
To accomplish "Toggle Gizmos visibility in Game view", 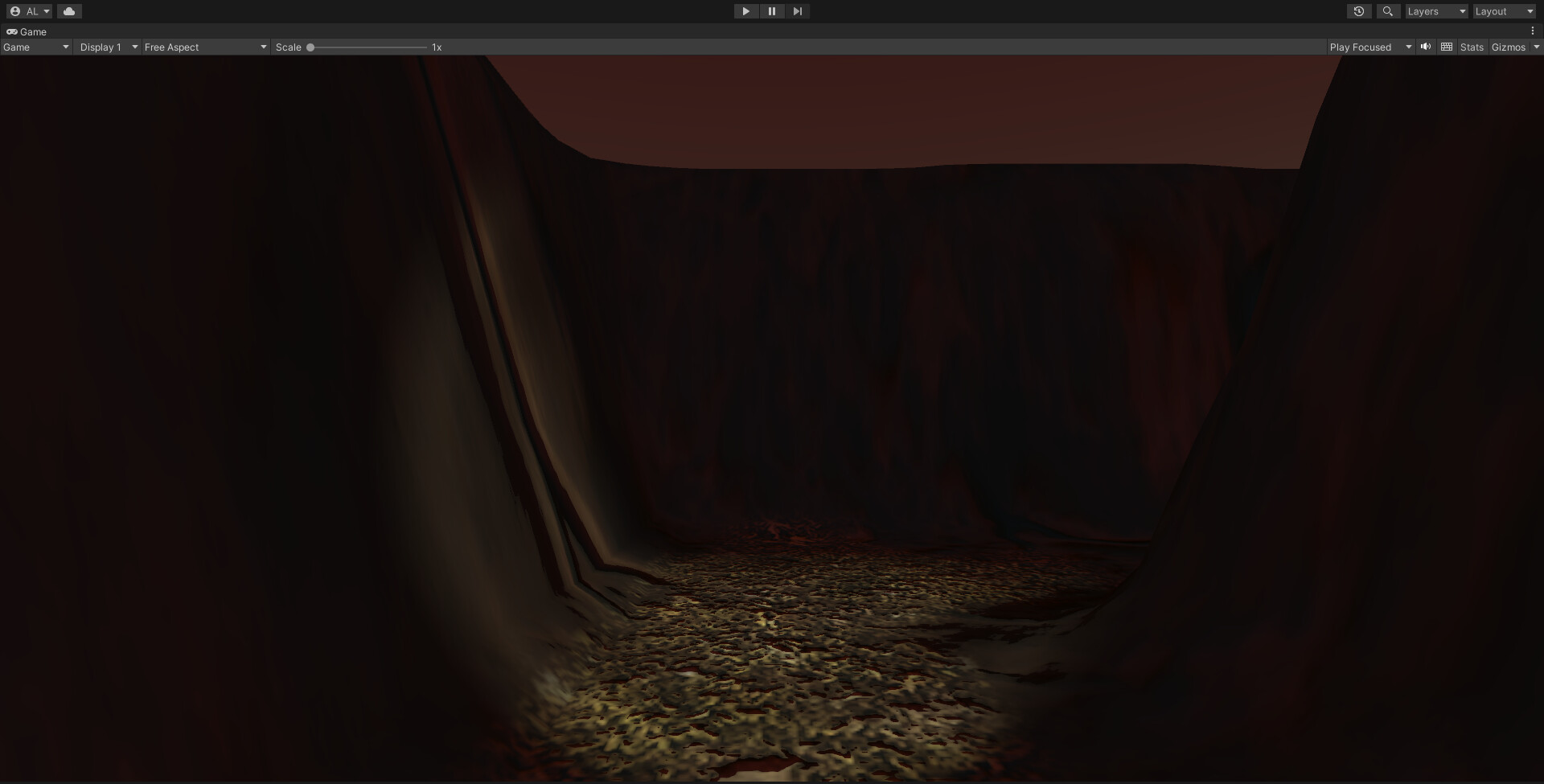I will [x=1509, y=47].
